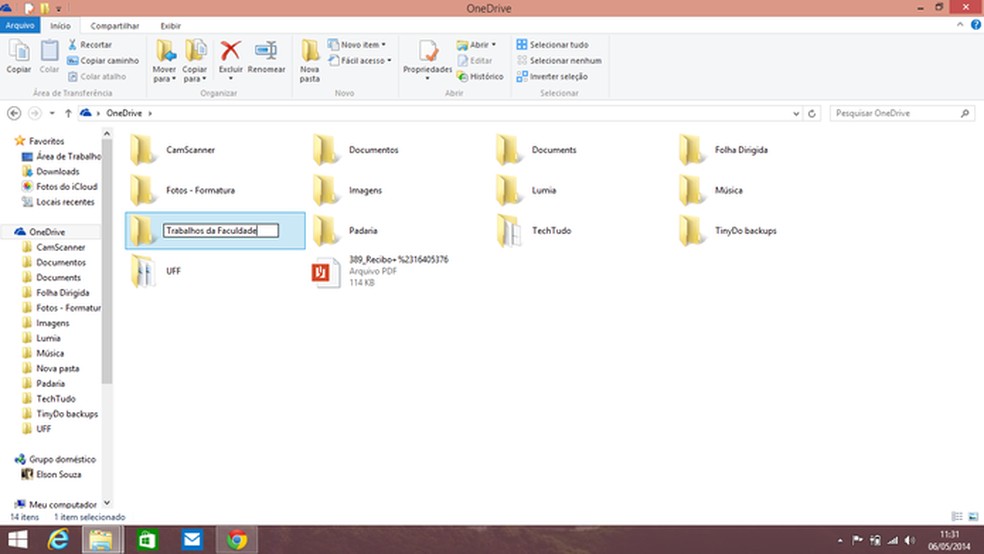The image size is (984, 554).
Task: Switch to large icons view
Action: [x=973, y=516]
